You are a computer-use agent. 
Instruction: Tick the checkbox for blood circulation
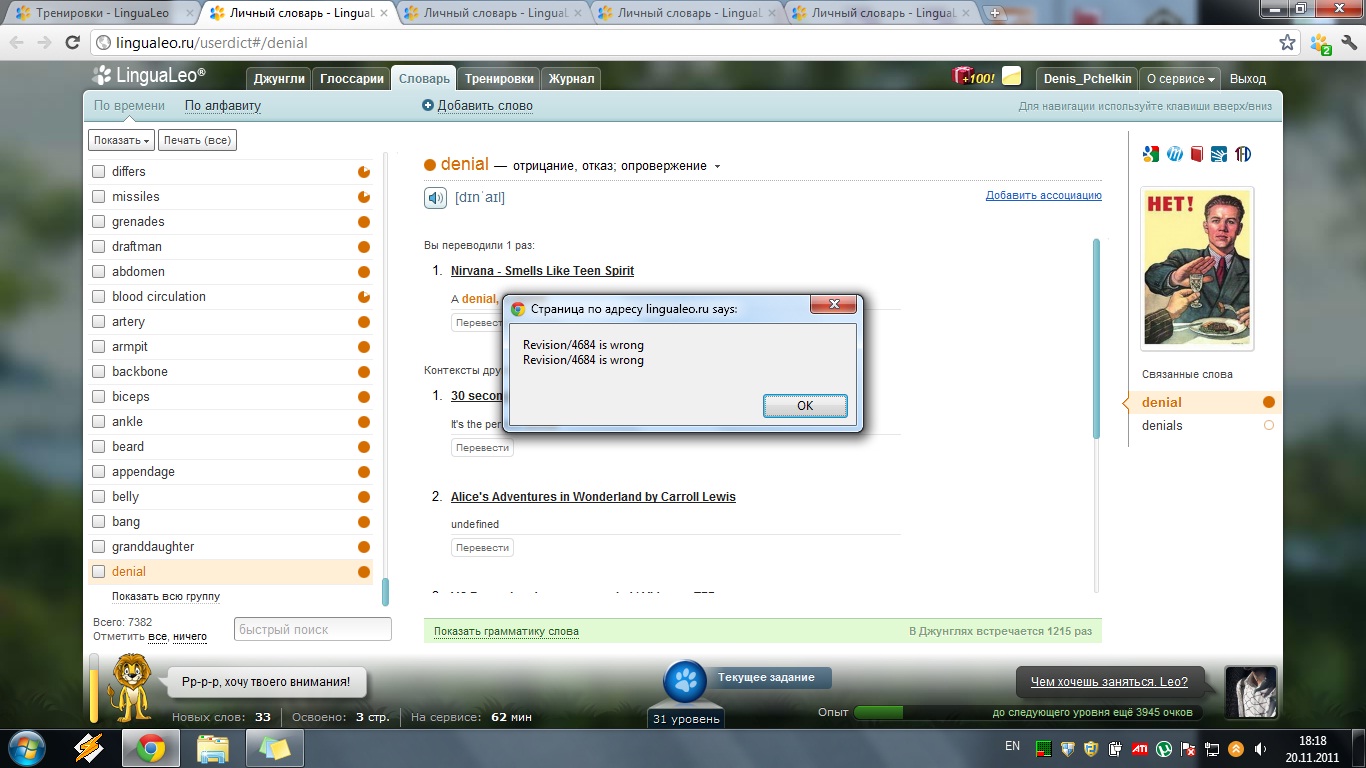[98, 297]
